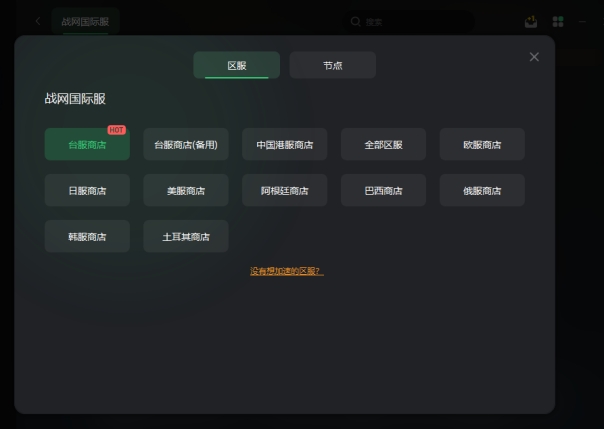Open the 没有想加速的区服? link
The width and height of the screenshot is (604, 429).
[287, 271]
